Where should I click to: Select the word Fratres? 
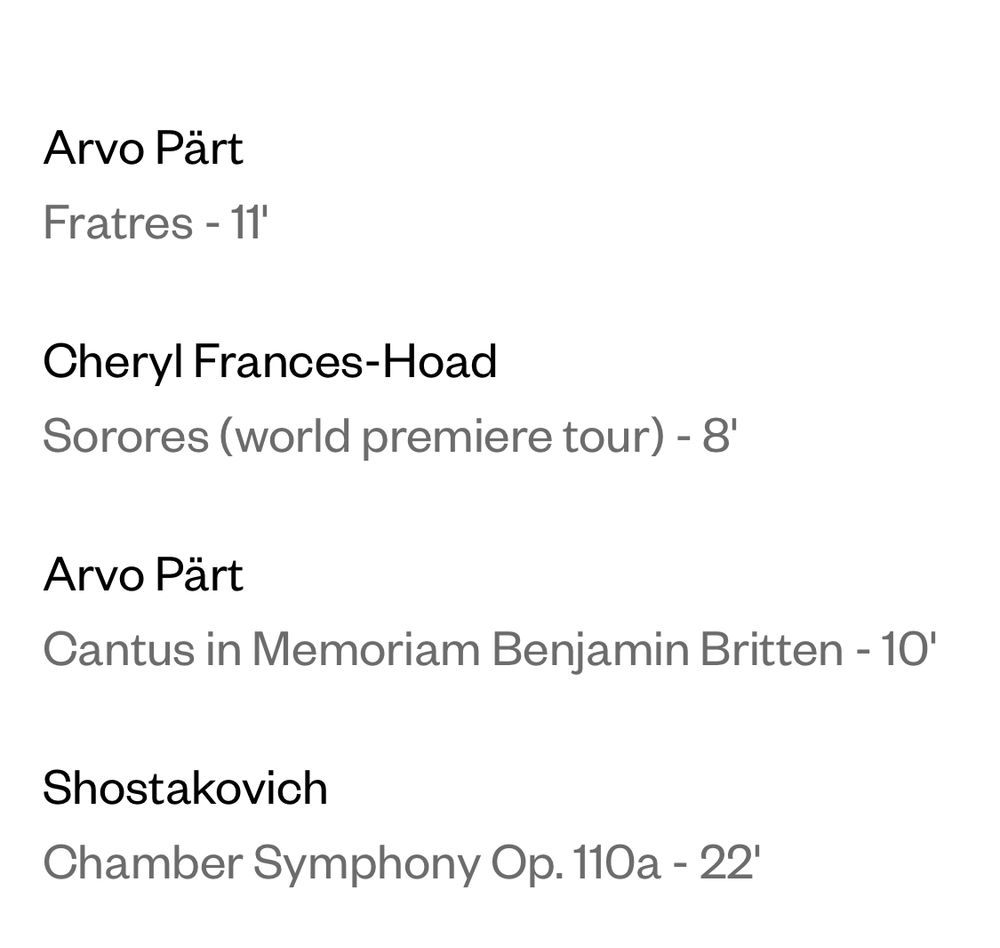pyautogui.click(x=118, y=223)
